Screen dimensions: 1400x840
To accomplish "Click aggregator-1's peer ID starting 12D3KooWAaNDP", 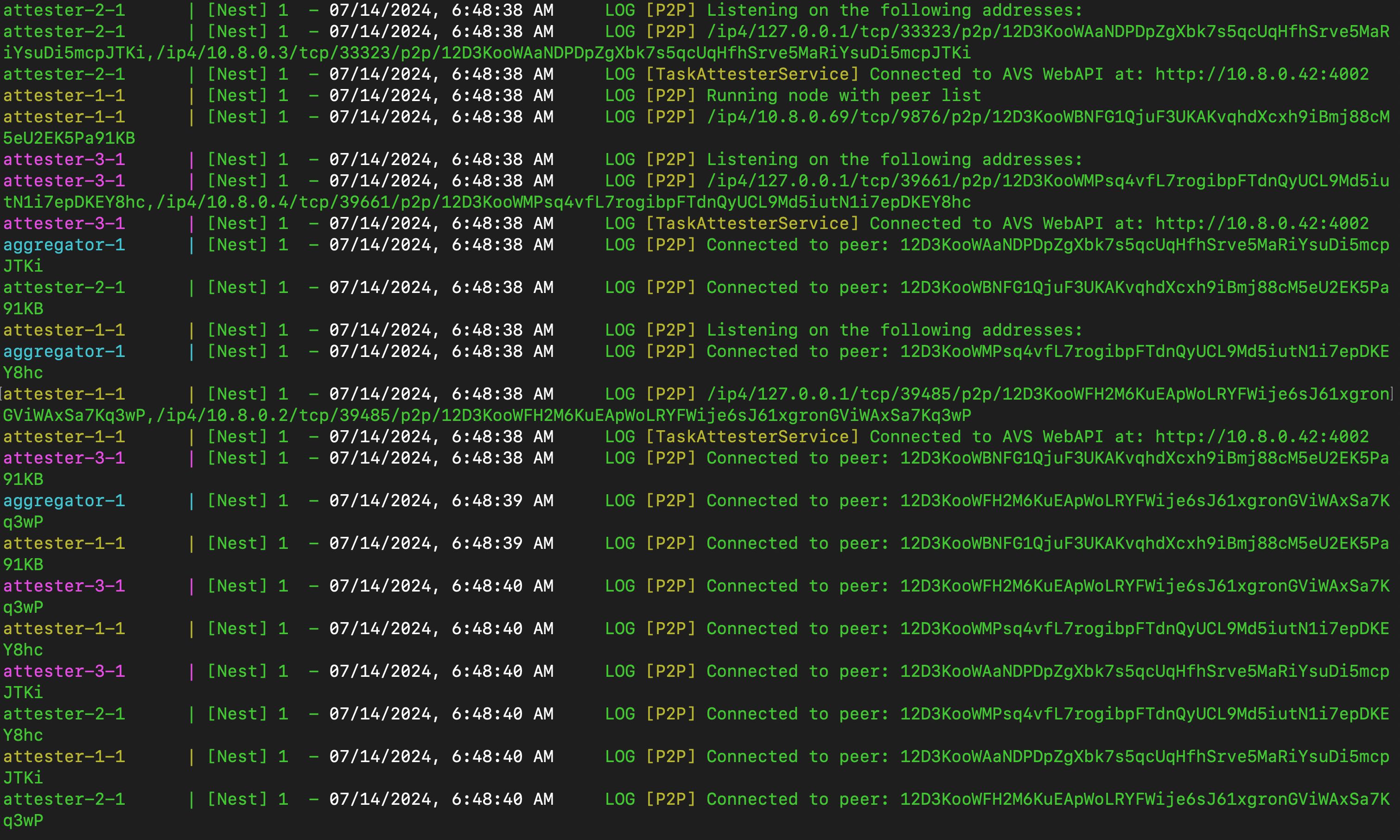I will point(1145,245).
